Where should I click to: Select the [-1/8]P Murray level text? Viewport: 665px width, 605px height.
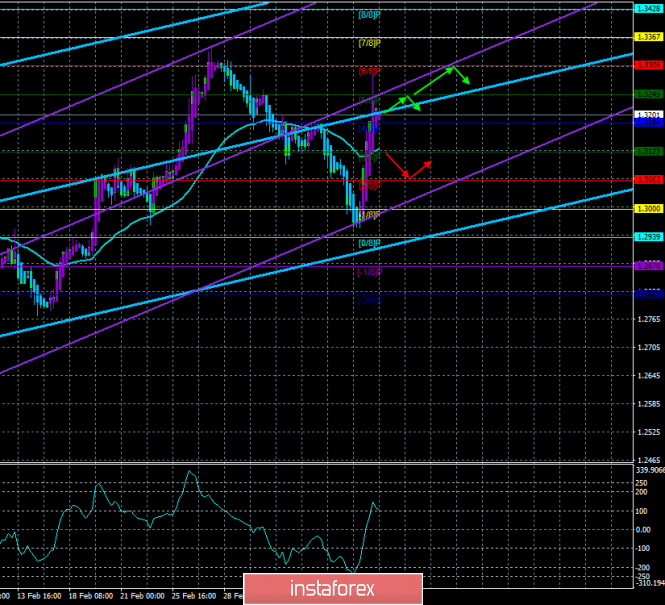coord(369,272)
